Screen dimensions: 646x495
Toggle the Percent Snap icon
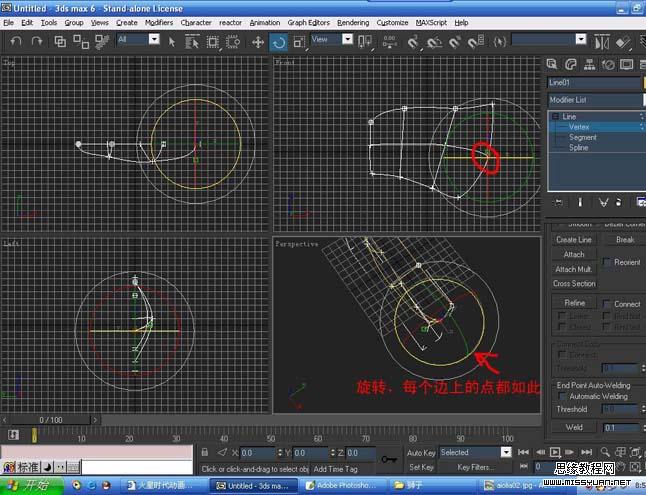point(455,42)
